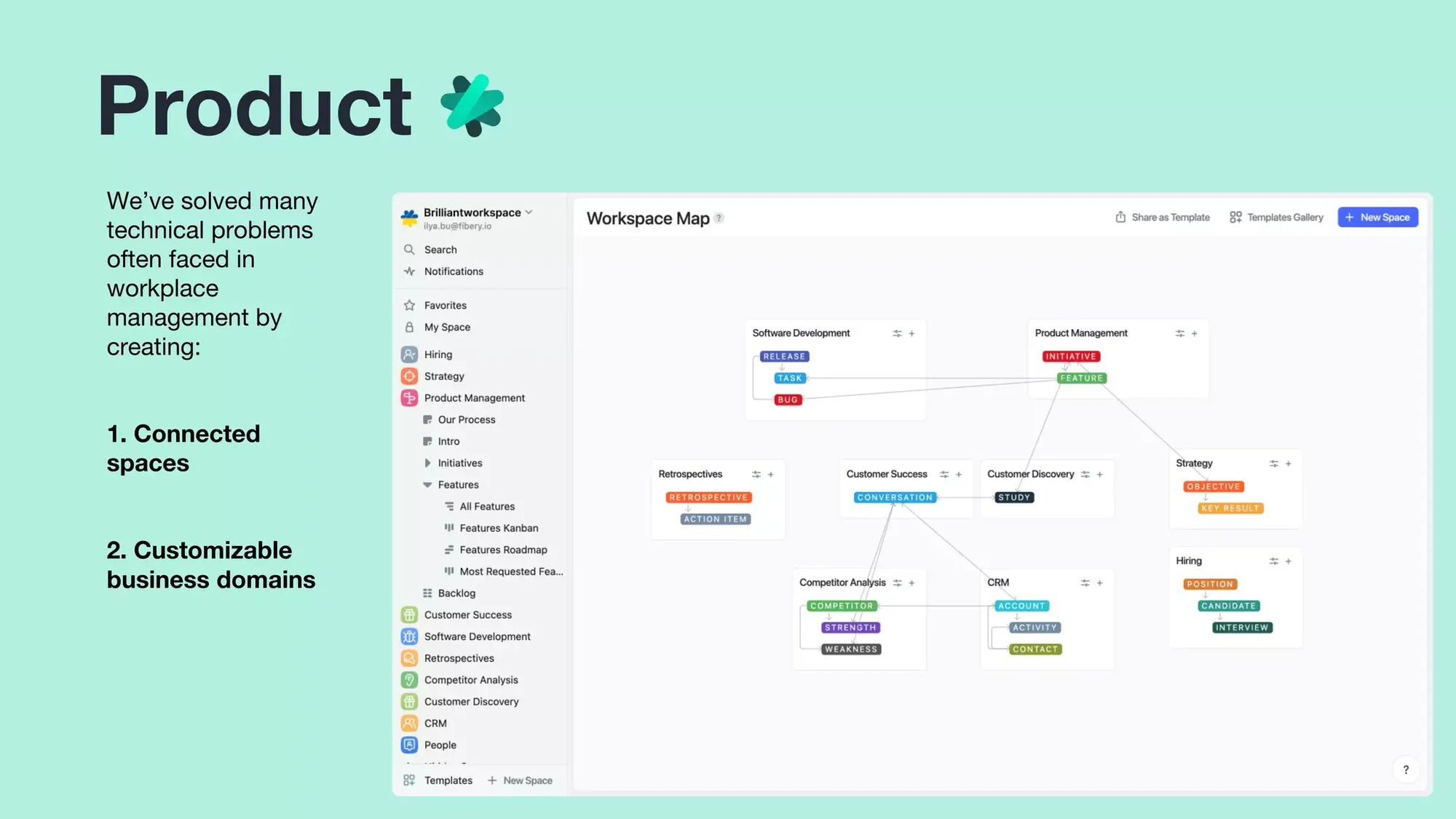Click the CRM space icon
This screenshot has width=1456, height=819.
tap(409, 722)
